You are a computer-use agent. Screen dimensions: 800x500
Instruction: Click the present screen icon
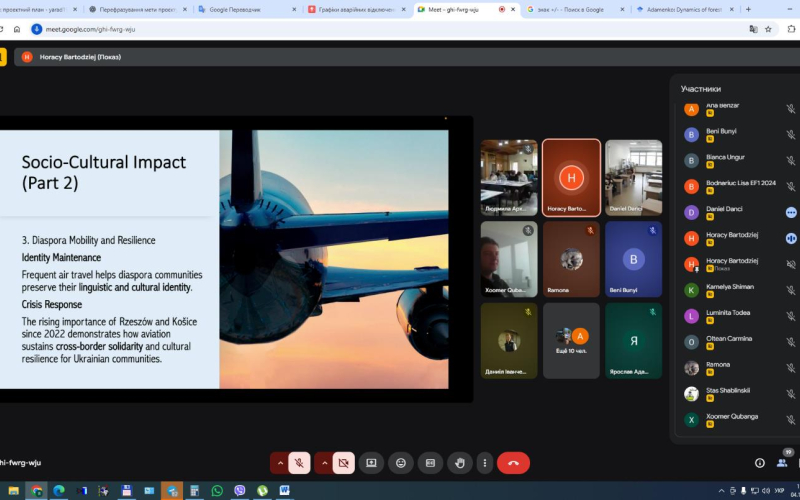pyautogui.click(x=371, y=463)
